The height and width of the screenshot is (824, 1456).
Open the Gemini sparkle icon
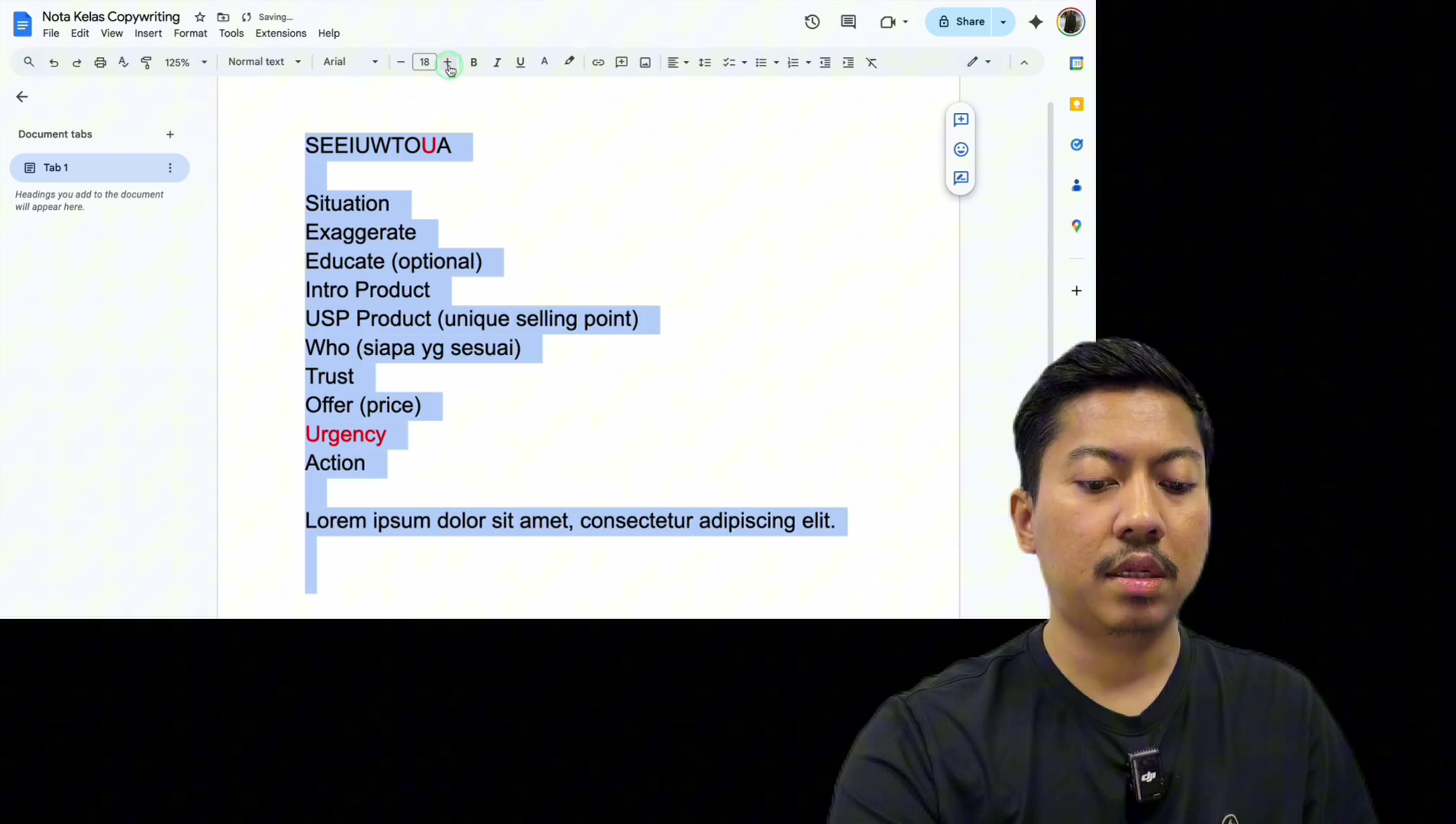(1036, 22)
